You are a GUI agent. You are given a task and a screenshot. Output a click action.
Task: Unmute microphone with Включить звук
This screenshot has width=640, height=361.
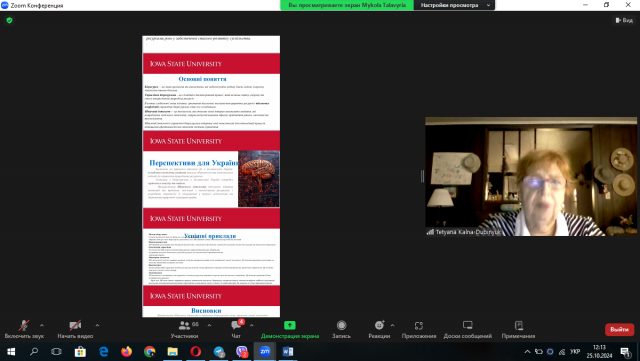pyautogui.click(x=24, y=329)
